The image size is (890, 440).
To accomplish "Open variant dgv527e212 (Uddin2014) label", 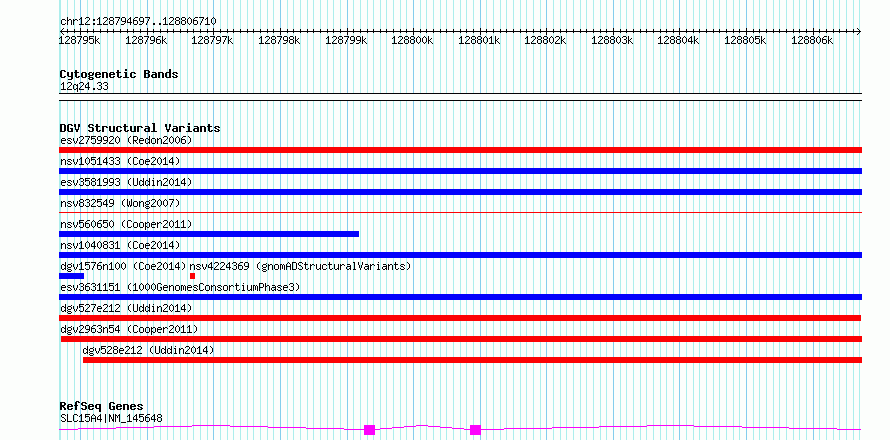I will point(126,308).
